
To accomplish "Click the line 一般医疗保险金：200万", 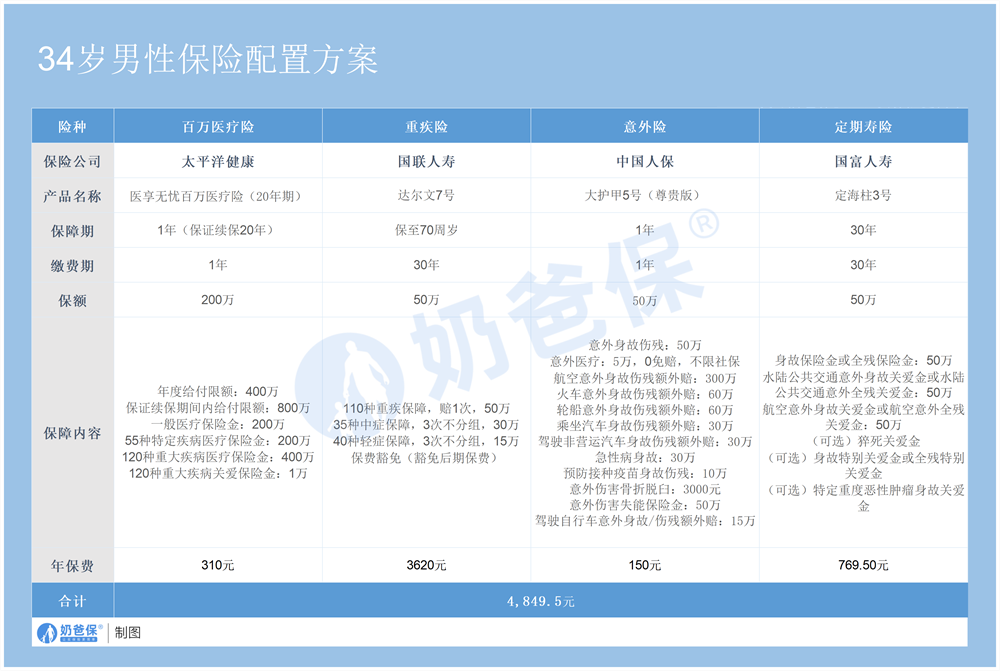I will click(x=218, y=424).
